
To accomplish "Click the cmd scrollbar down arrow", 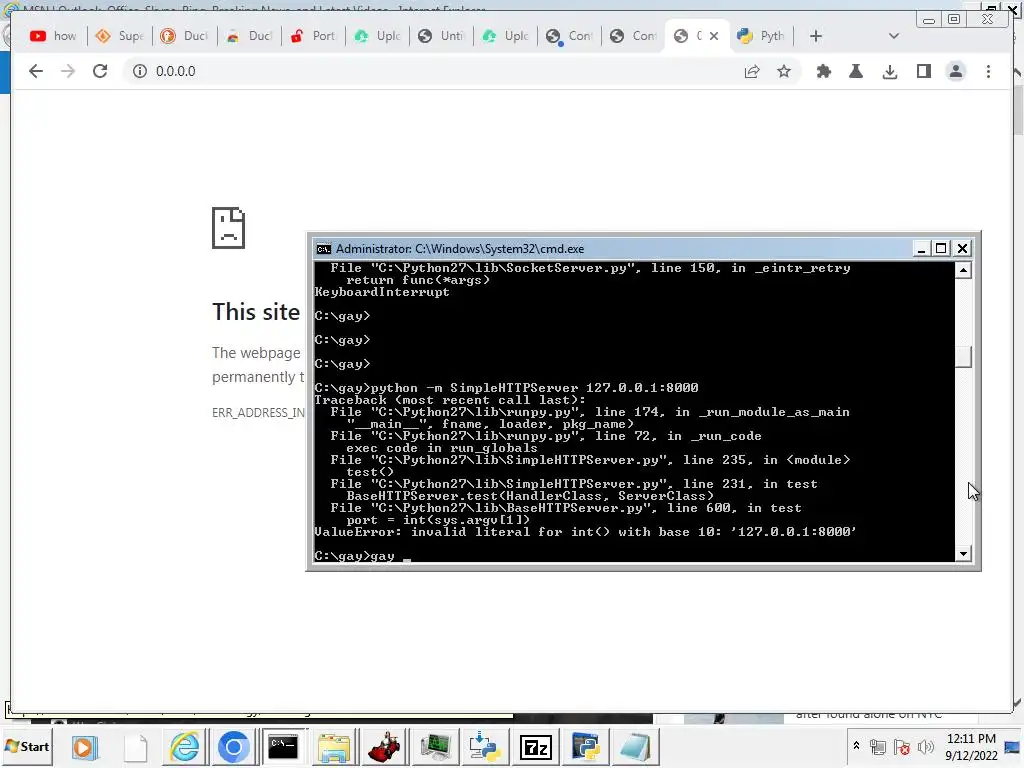I will click(x=963, y=554).
